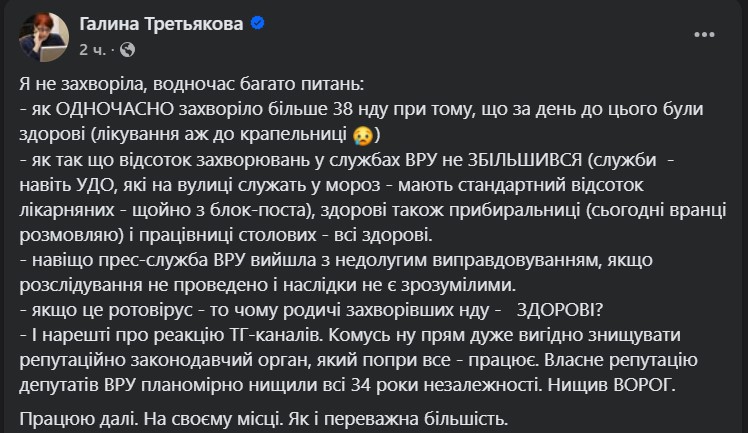Open the Галина Третьякова profile name link
This screenshot has height=433, width=748.
[x=160, y=25]
